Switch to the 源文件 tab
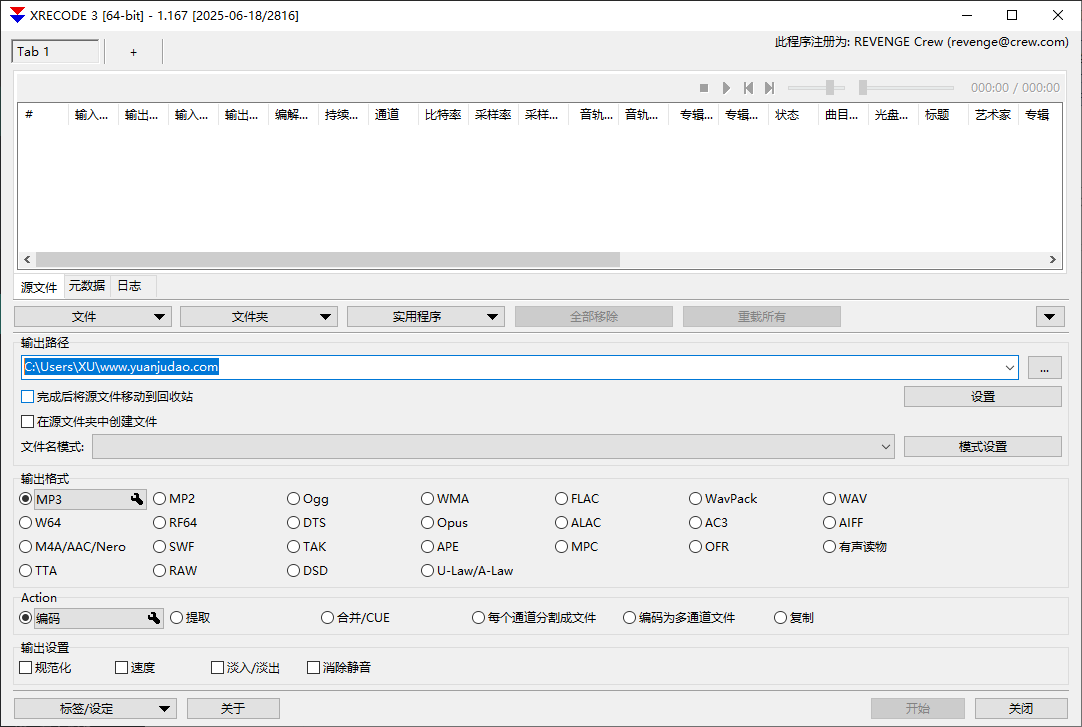The width and height of the screenshot is (1082, 727). point(39,287)
